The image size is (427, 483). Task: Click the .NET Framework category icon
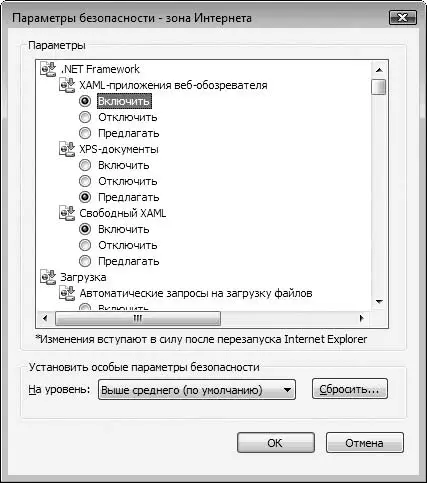tap(48, 69)
